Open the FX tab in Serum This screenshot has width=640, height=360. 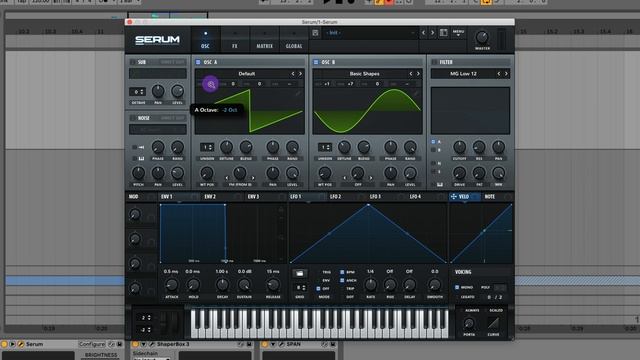click(x=235, y=40)
